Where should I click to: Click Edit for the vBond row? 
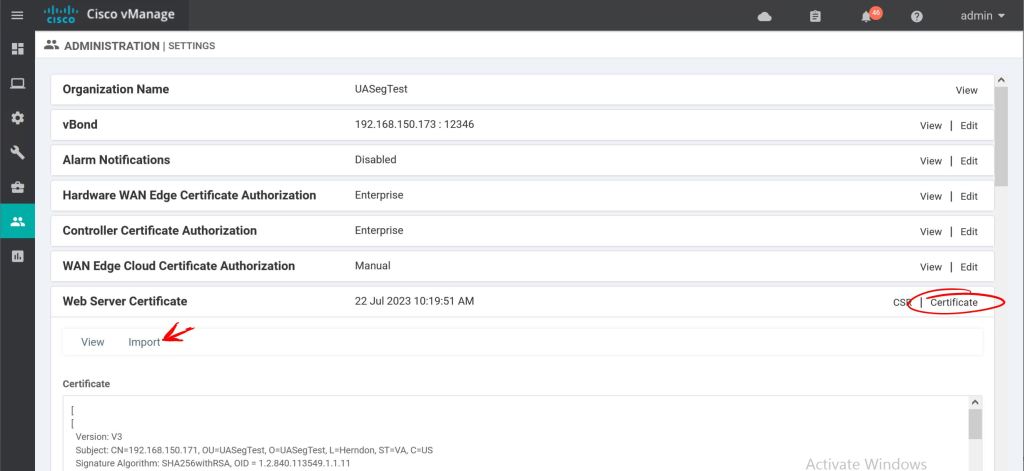pos(969,126)
